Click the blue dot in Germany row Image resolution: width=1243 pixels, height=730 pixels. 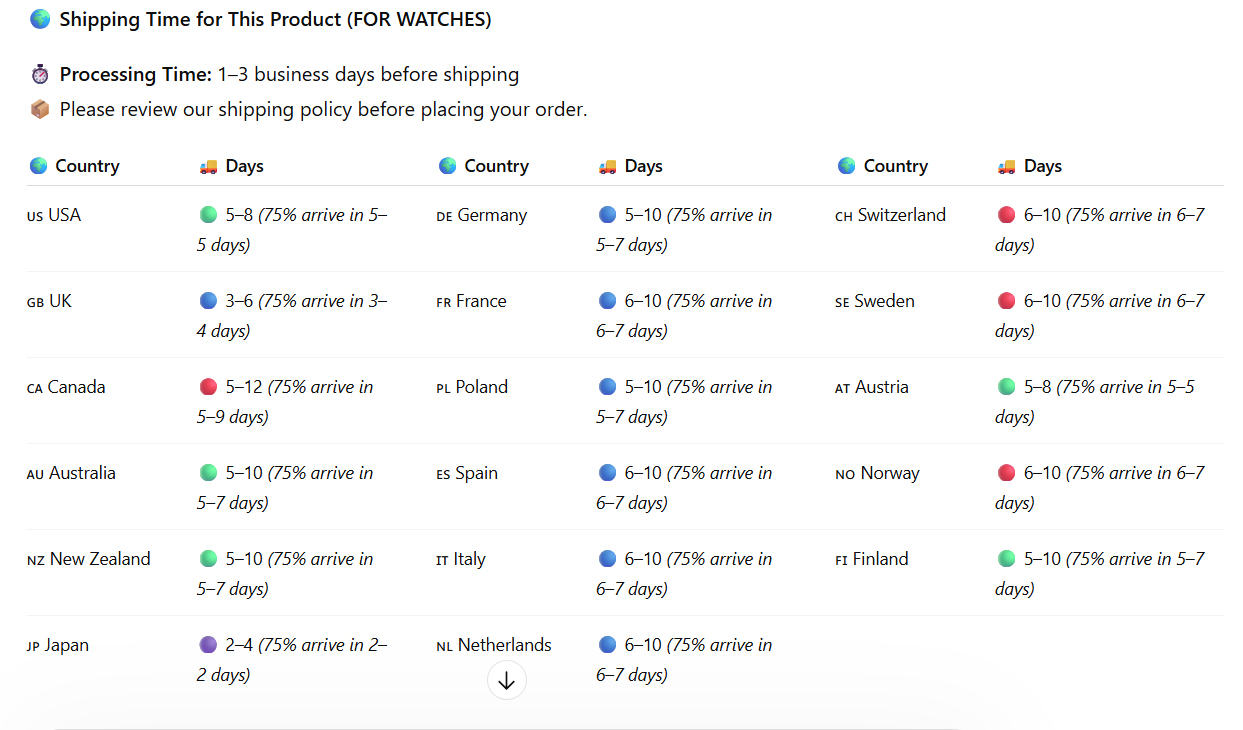pos(607,215)
